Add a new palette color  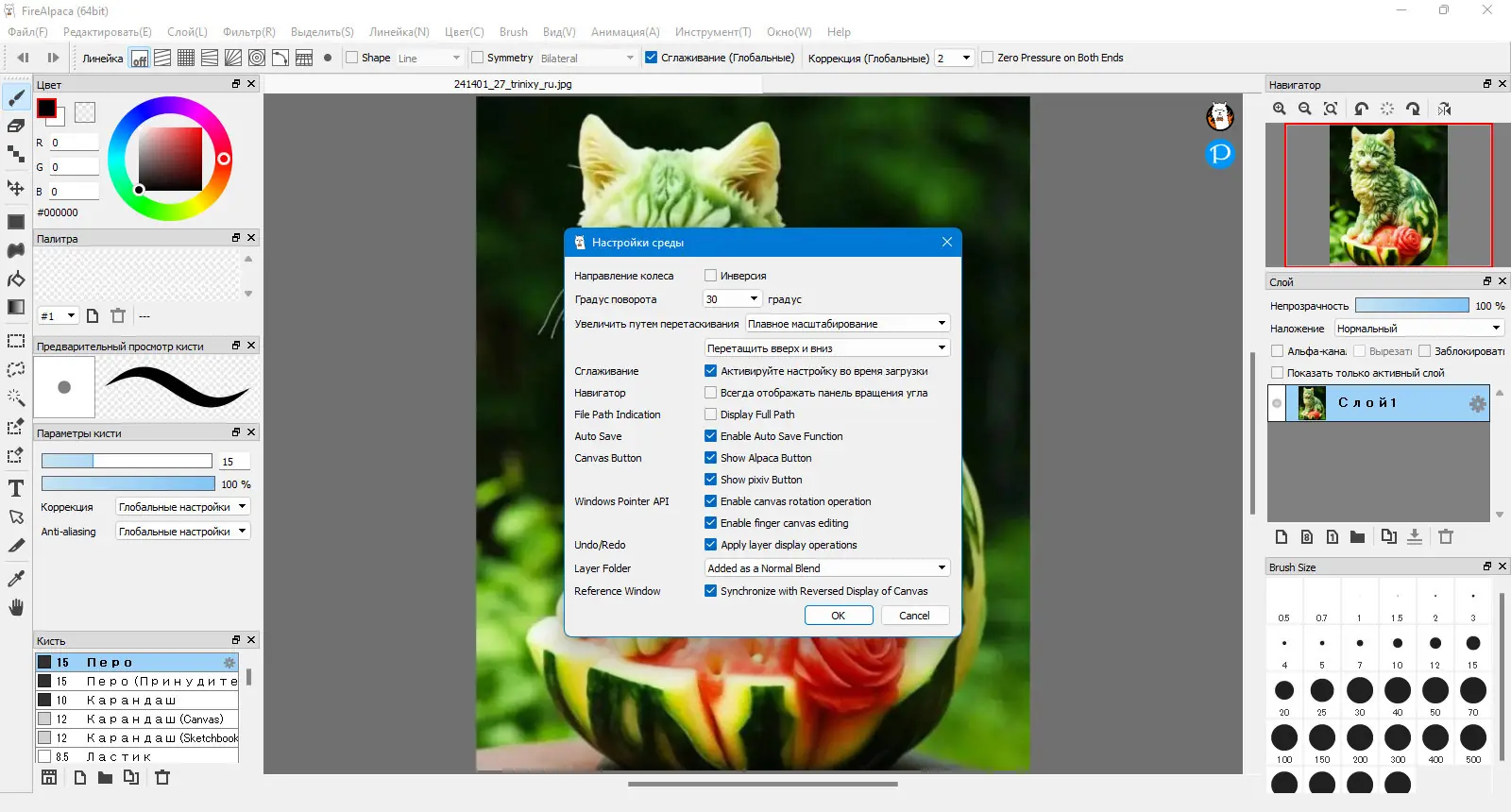click(93, 316)
